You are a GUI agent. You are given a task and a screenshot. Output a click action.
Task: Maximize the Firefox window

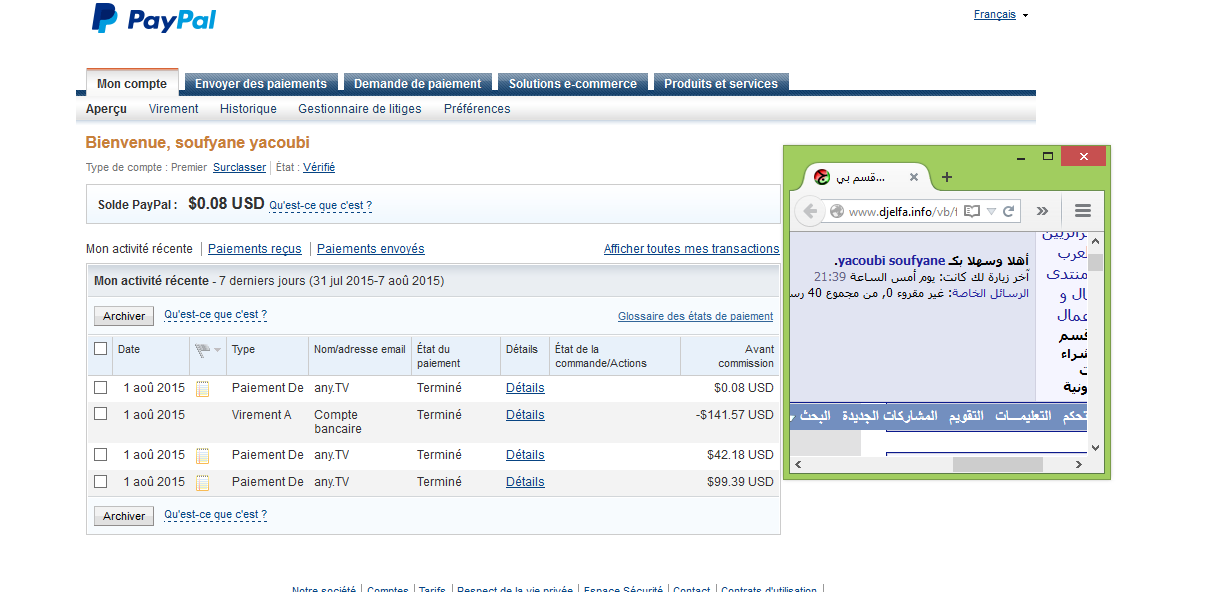(x=1048, y=157)
